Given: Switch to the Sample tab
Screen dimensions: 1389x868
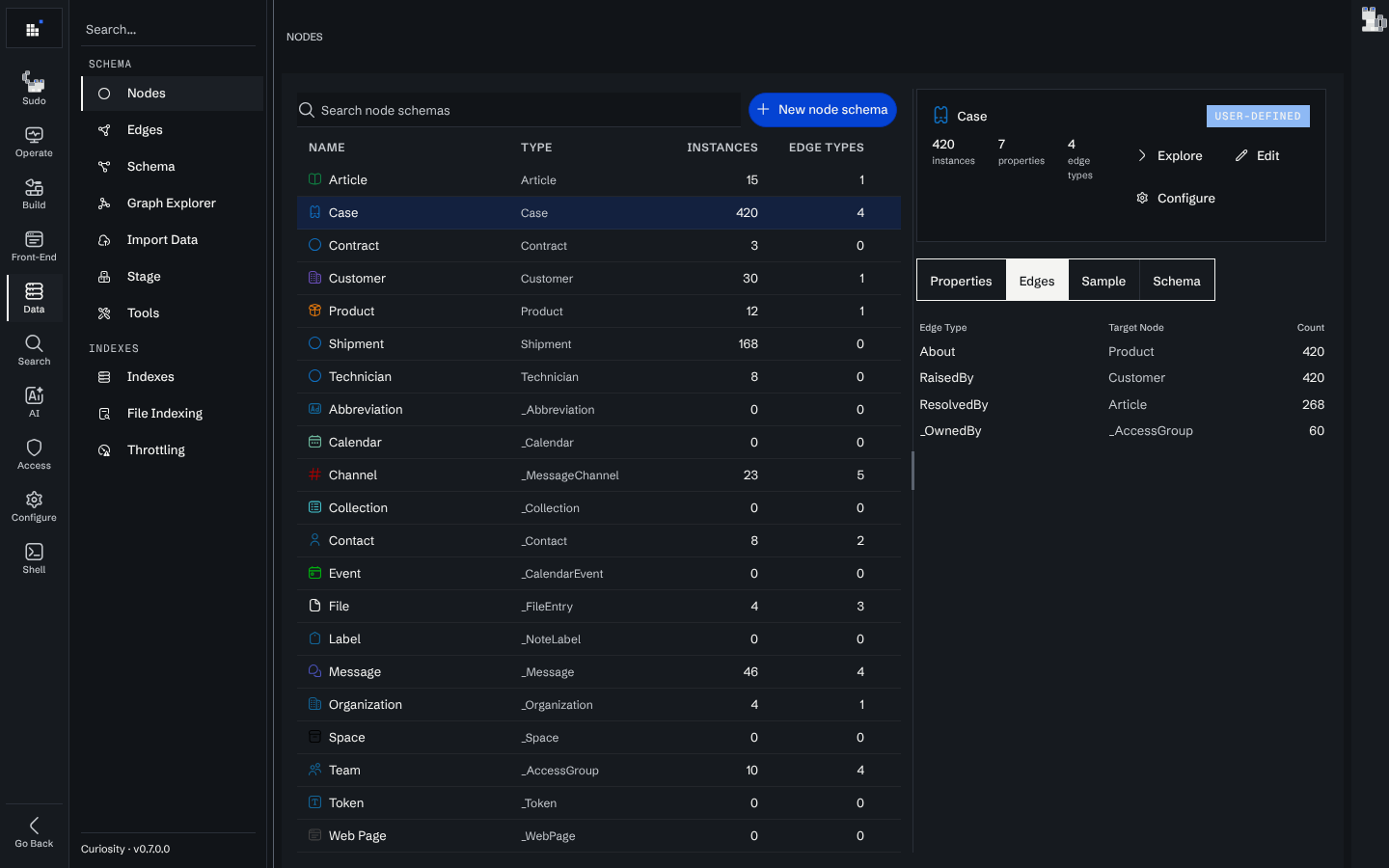Looking at the screenshot, I should click(1103, 281).
